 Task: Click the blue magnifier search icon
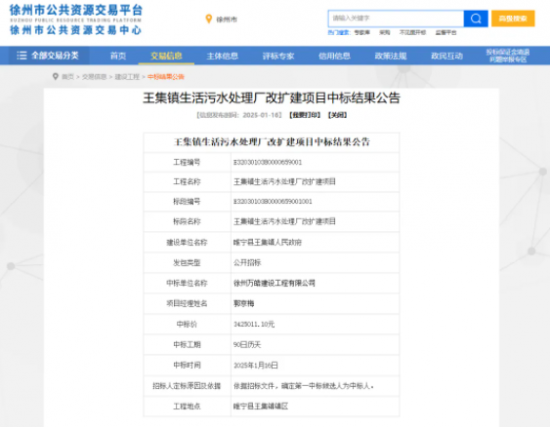pos(476,18)
